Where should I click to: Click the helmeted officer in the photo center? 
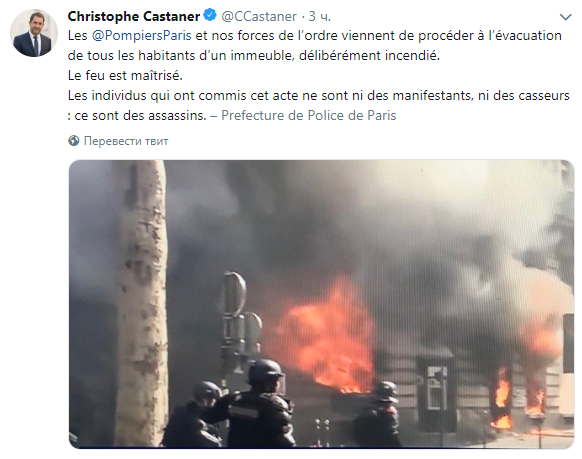pyautogui.click(x=260, y=403)
